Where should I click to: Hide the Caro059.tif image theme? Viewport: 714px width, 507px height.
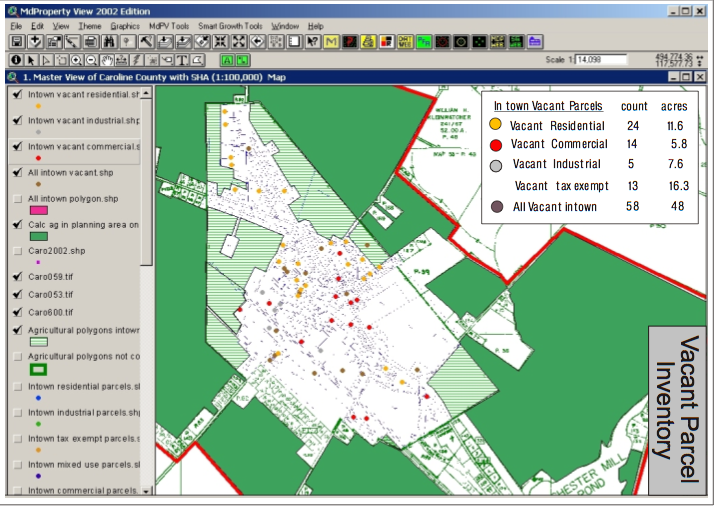pyautogui.click(x=17, y=277)
